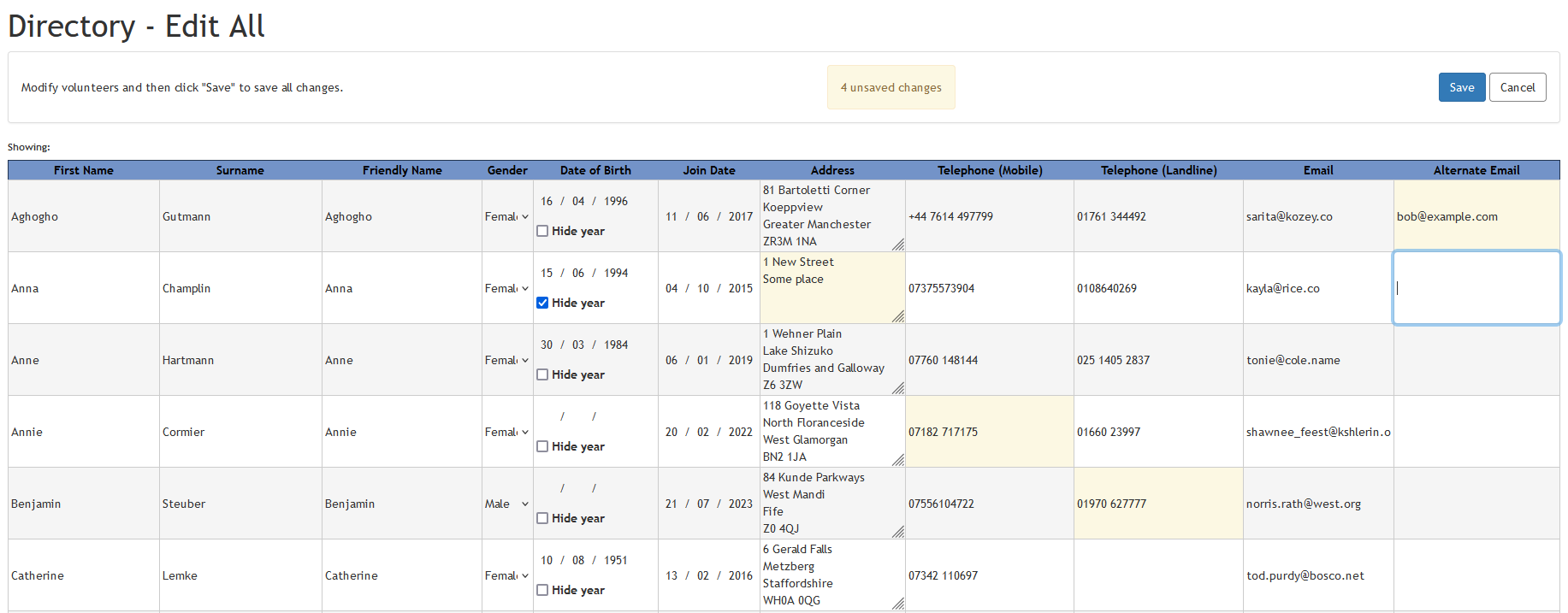Edit birth date 16/04/1996 field
This screenshot has width=1568, height=613.
tap(585, 201)
